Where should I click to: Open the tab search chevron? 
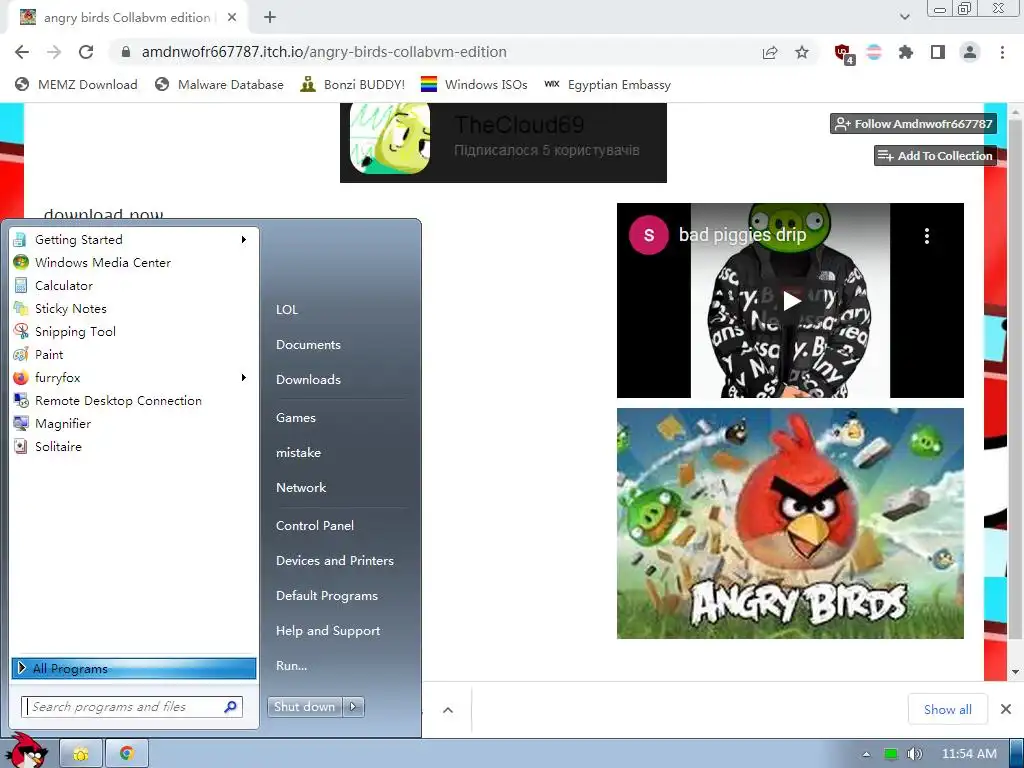coord(904,17)
